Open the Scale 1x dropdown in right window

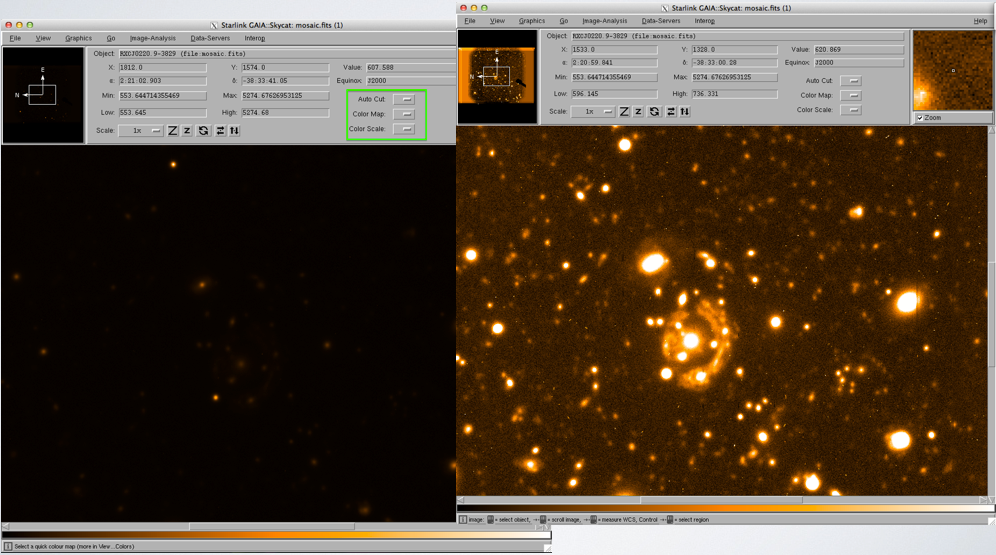coord(592,111)
